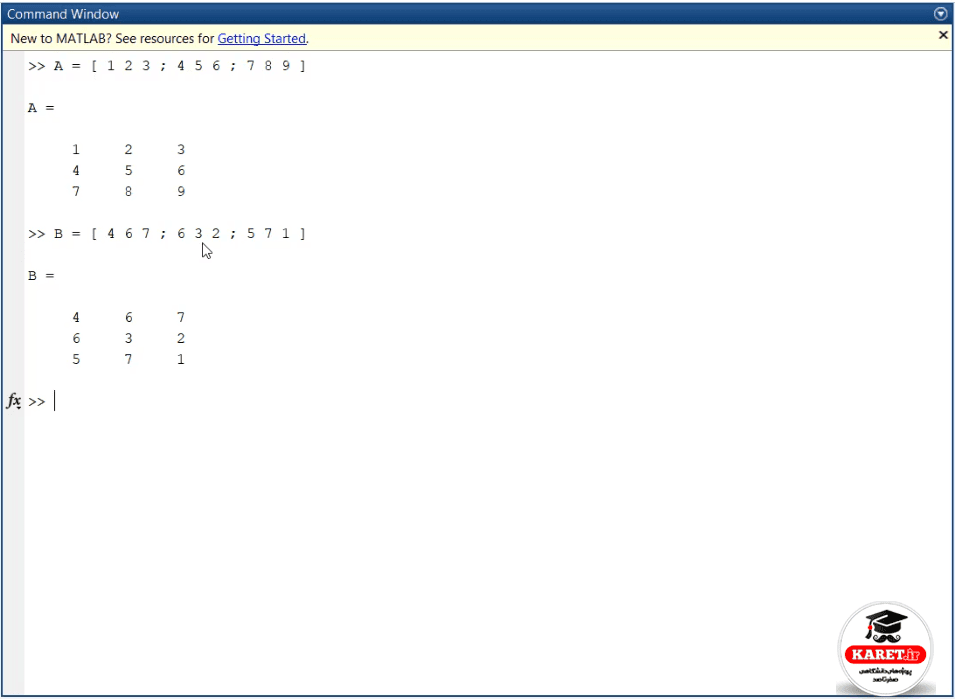Select the "B =" output label
955x699 pixels.
[41, 276]
